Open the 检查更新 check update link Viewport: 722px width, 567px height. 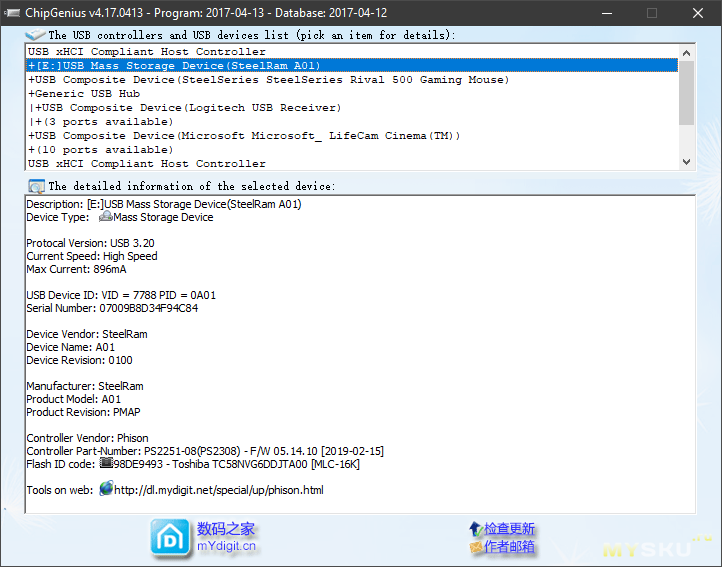(509, 529)
